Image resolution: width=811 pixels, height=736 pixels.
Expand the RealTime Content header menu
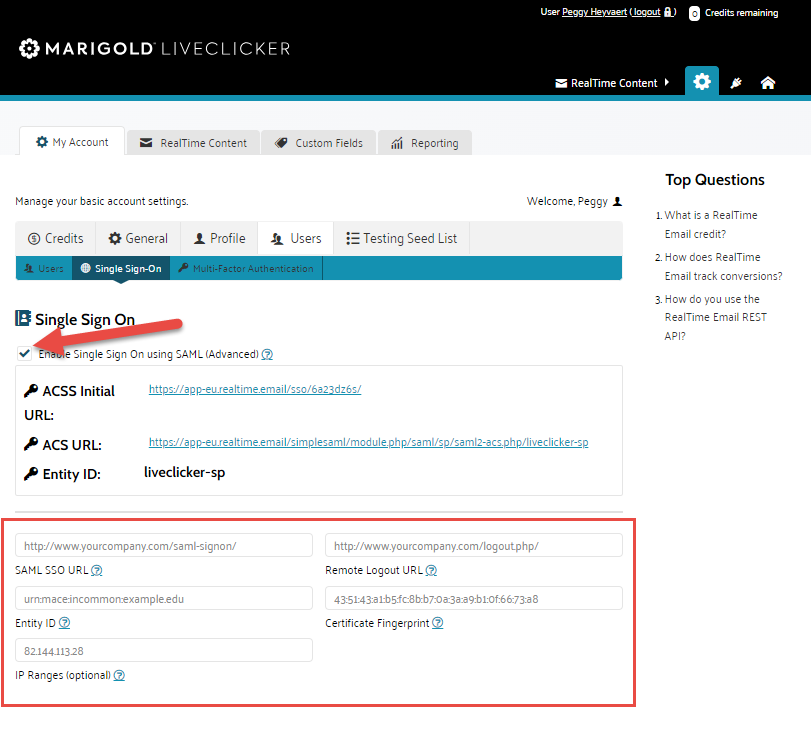612,83
